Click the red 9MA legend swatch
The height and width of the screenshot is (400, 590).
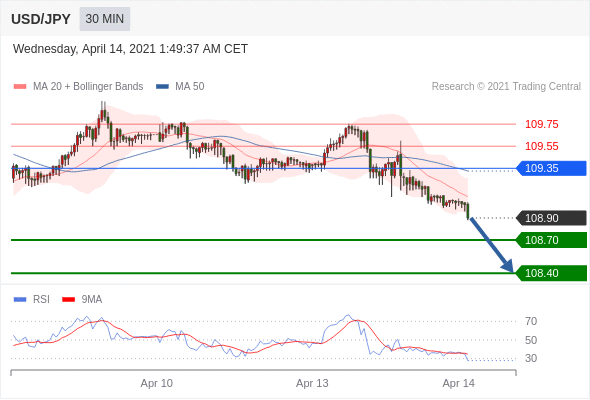tap(68, 300)
